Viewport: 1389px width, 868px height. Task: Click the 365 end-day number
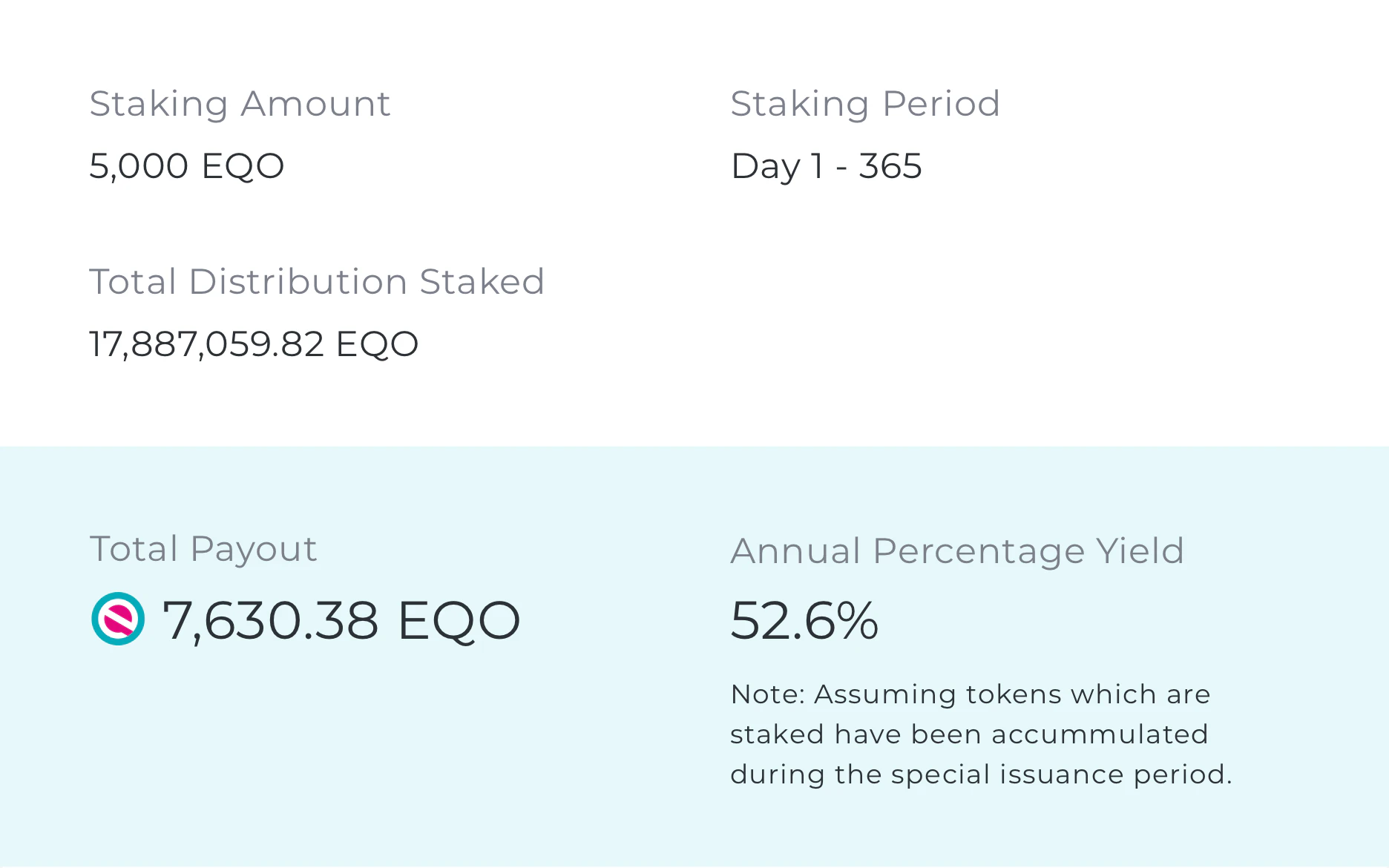(x=890, y=165)
